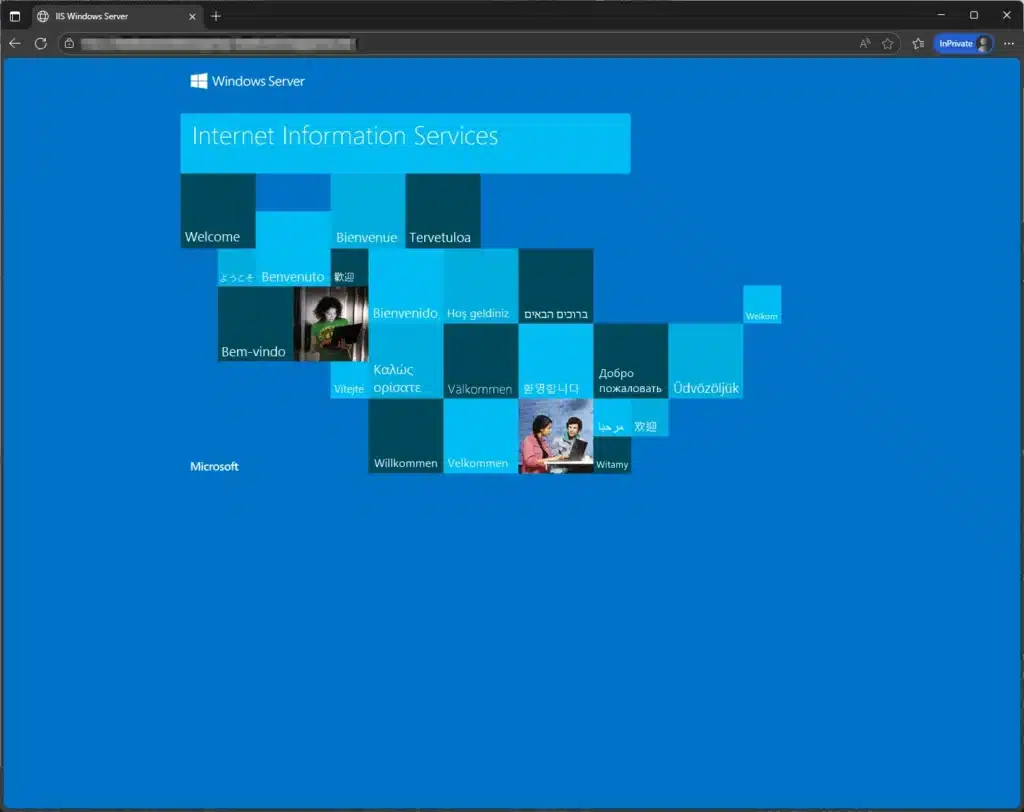Click the Willkommen tile
This screenshot has width=1024, height=812.
point(405,436)
